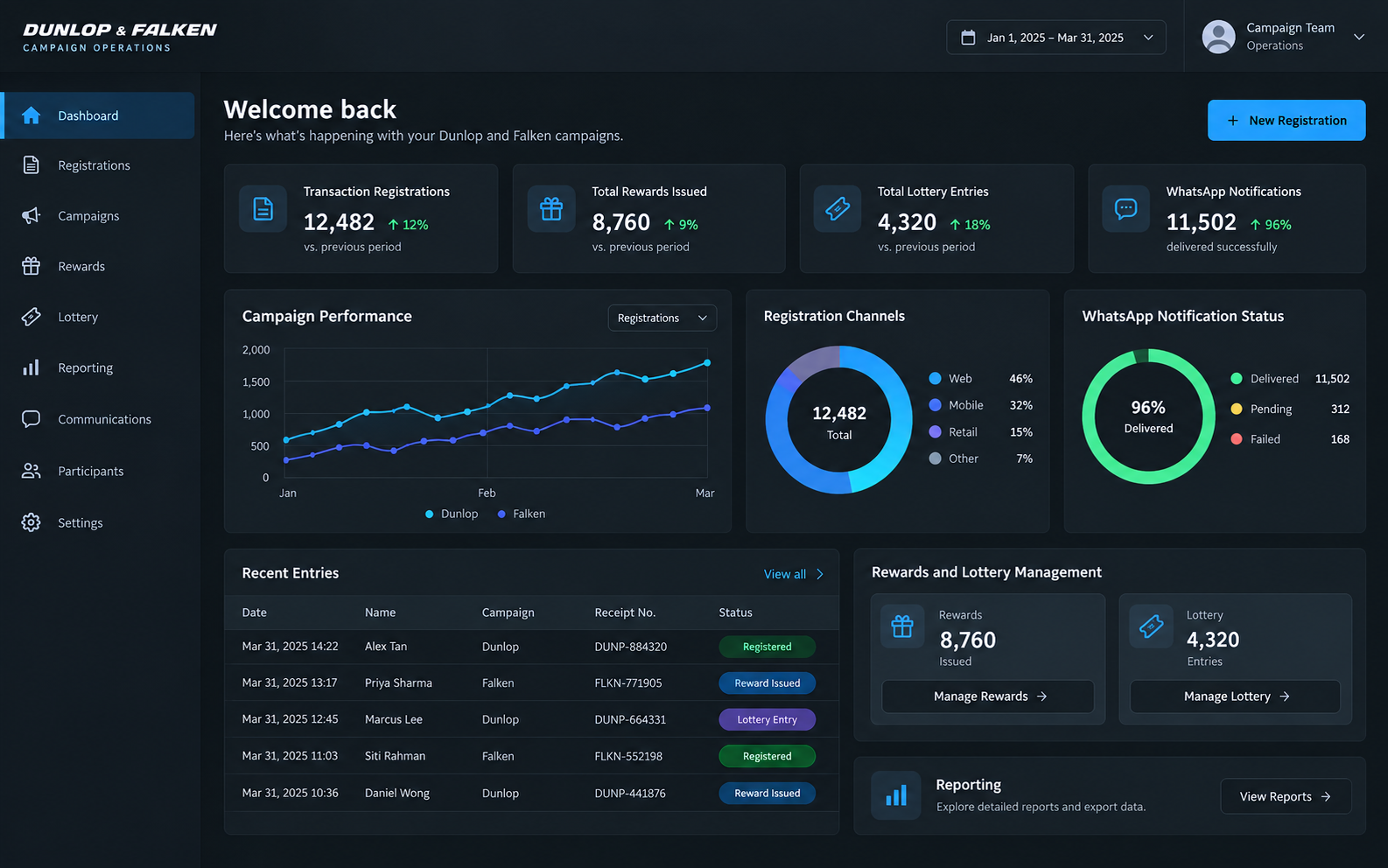Click receipt number FLKN-552198
1388x868 pixels.
tap(628, 756)
